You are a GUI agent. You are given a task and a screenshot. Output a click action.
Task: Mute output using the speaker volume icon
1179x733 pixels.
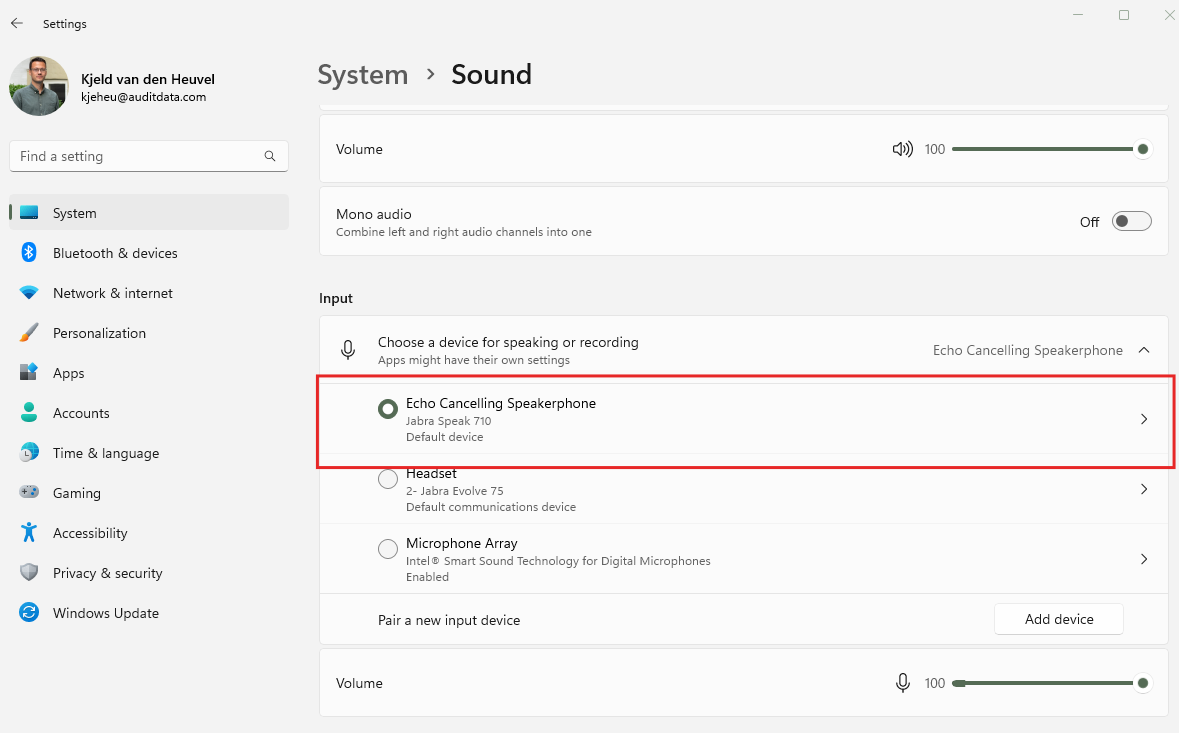pyautogui.click(x=902, y=149)
